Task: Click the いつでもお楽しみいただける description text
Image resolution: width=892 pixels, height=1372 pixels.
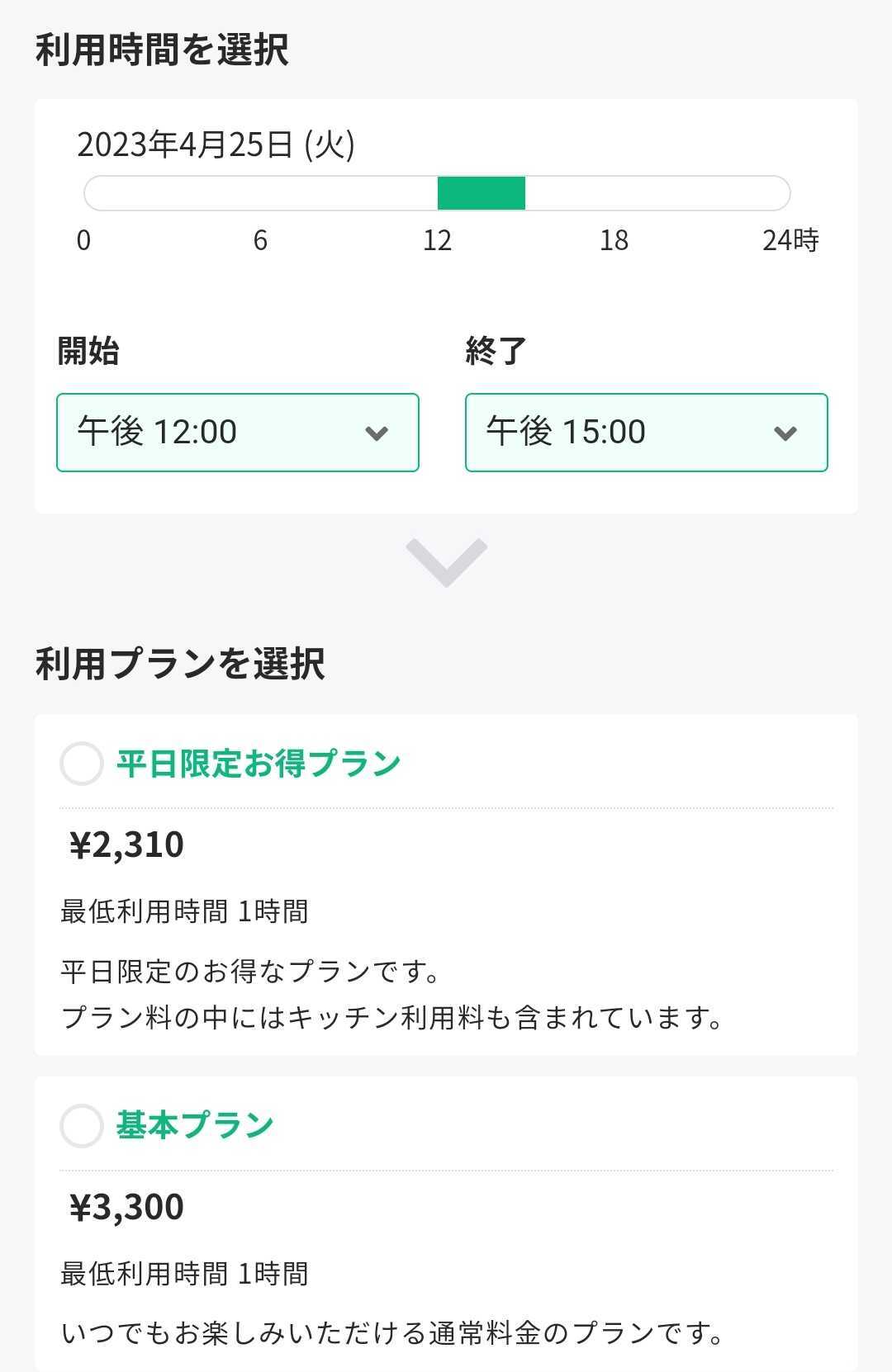Action: 392,1333
